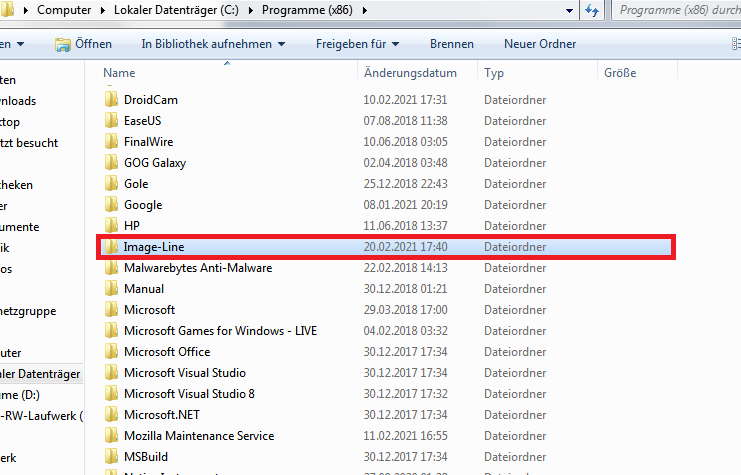Sort by the Name column header

pos(119,73)
